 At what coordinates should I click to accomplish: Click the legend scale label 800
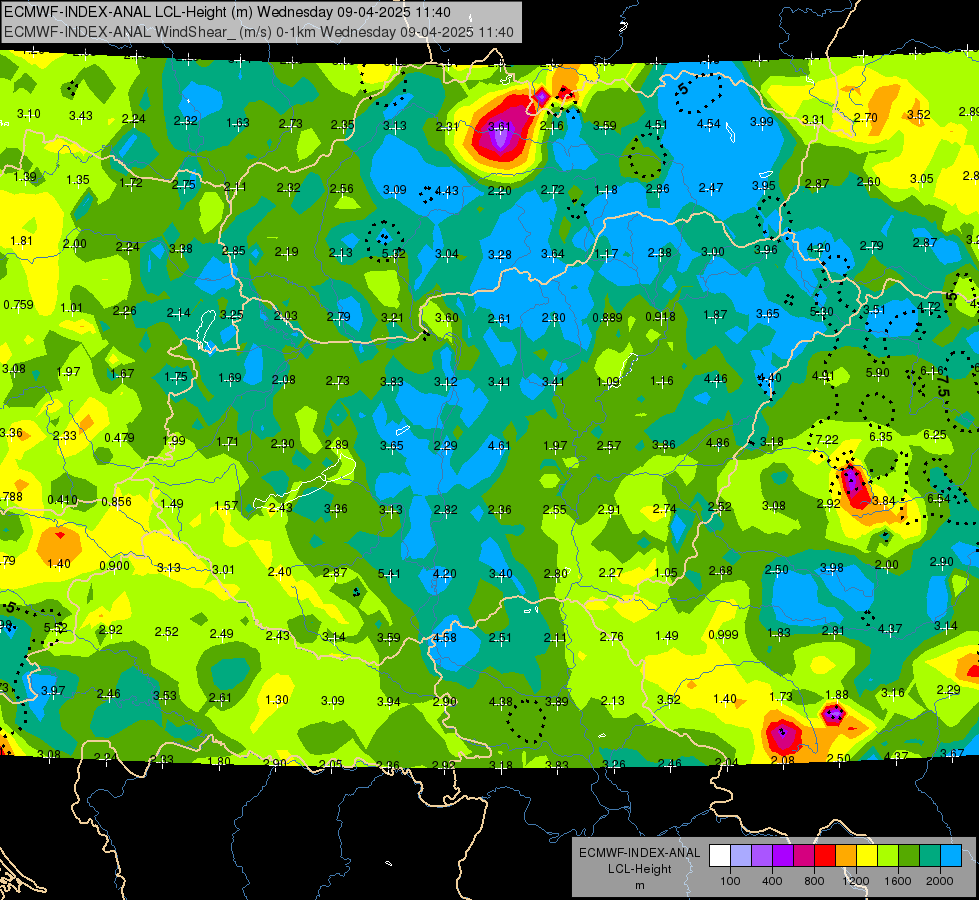pos(814,881)
